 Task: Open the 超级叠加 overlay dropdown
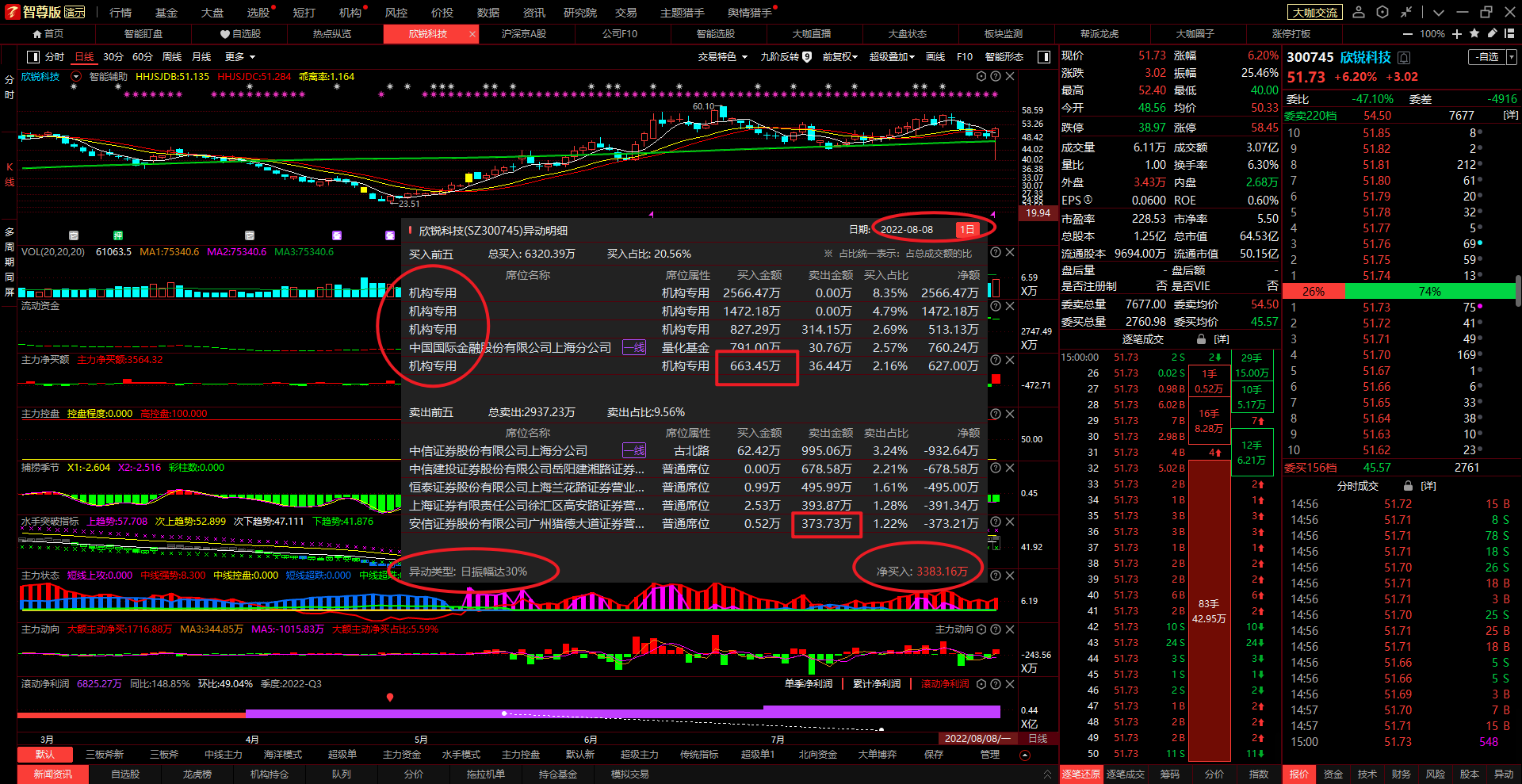(892, 57)
